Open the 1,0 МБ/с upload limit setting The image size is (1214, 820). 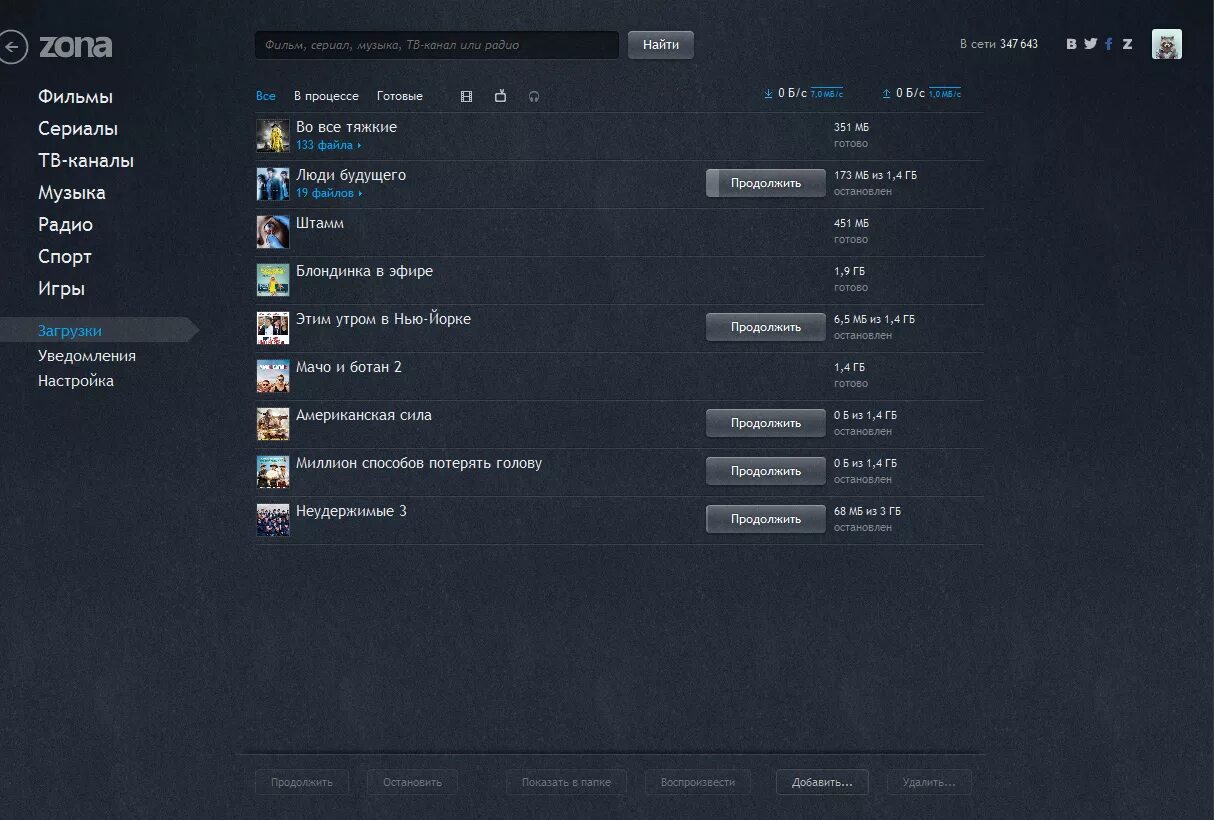coord(945,93)
